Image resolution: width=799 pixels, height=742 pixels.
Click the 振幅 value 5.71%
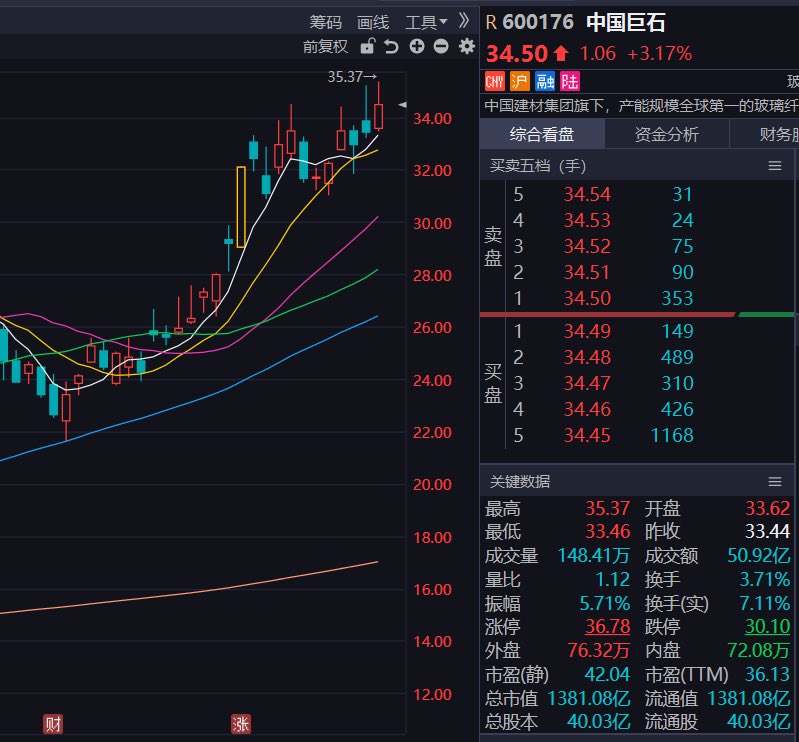click(x=605, y=603)
